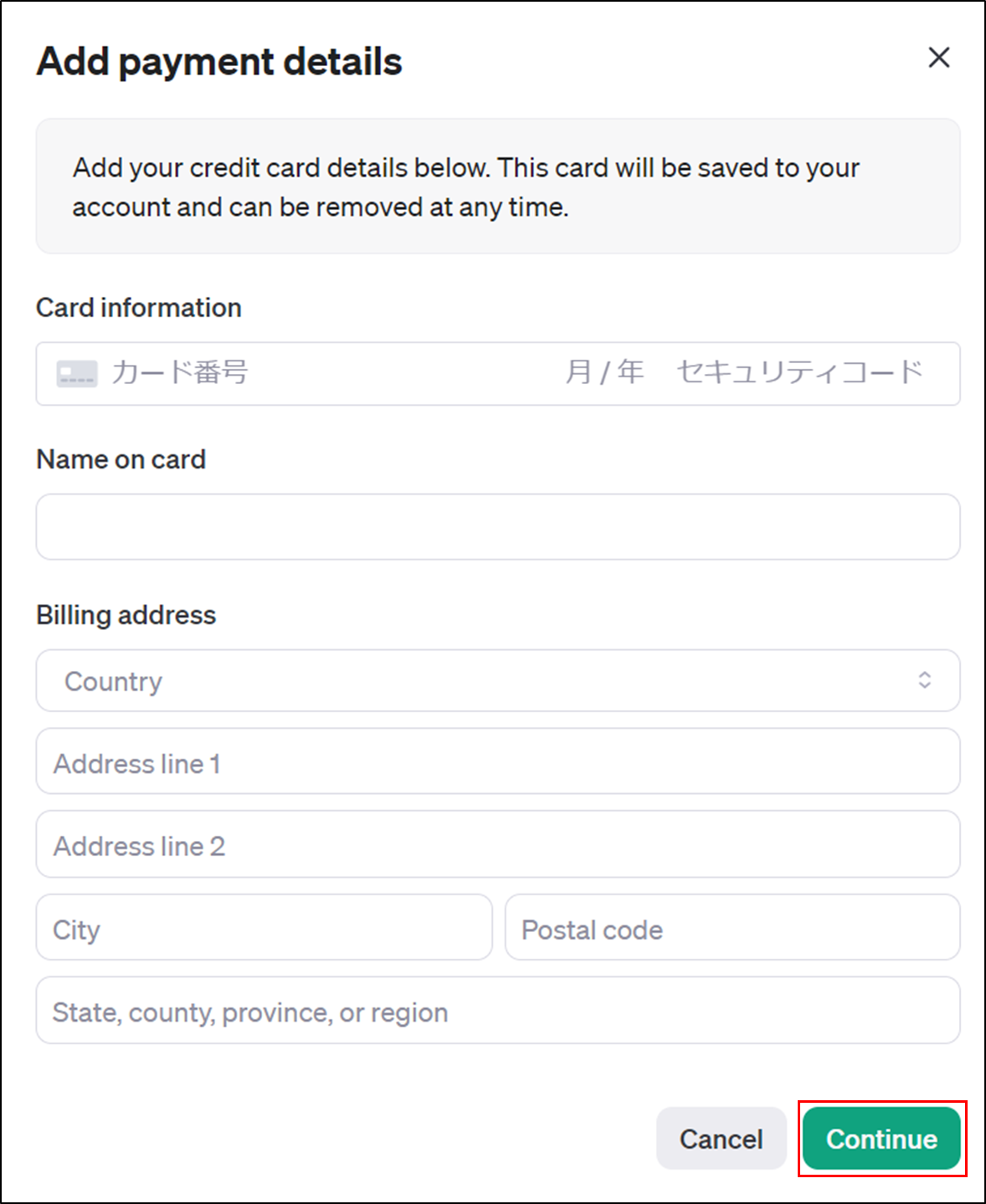Click the Billing address label
The height and width of the screenshot is (1204, 986).
point(126,615)
